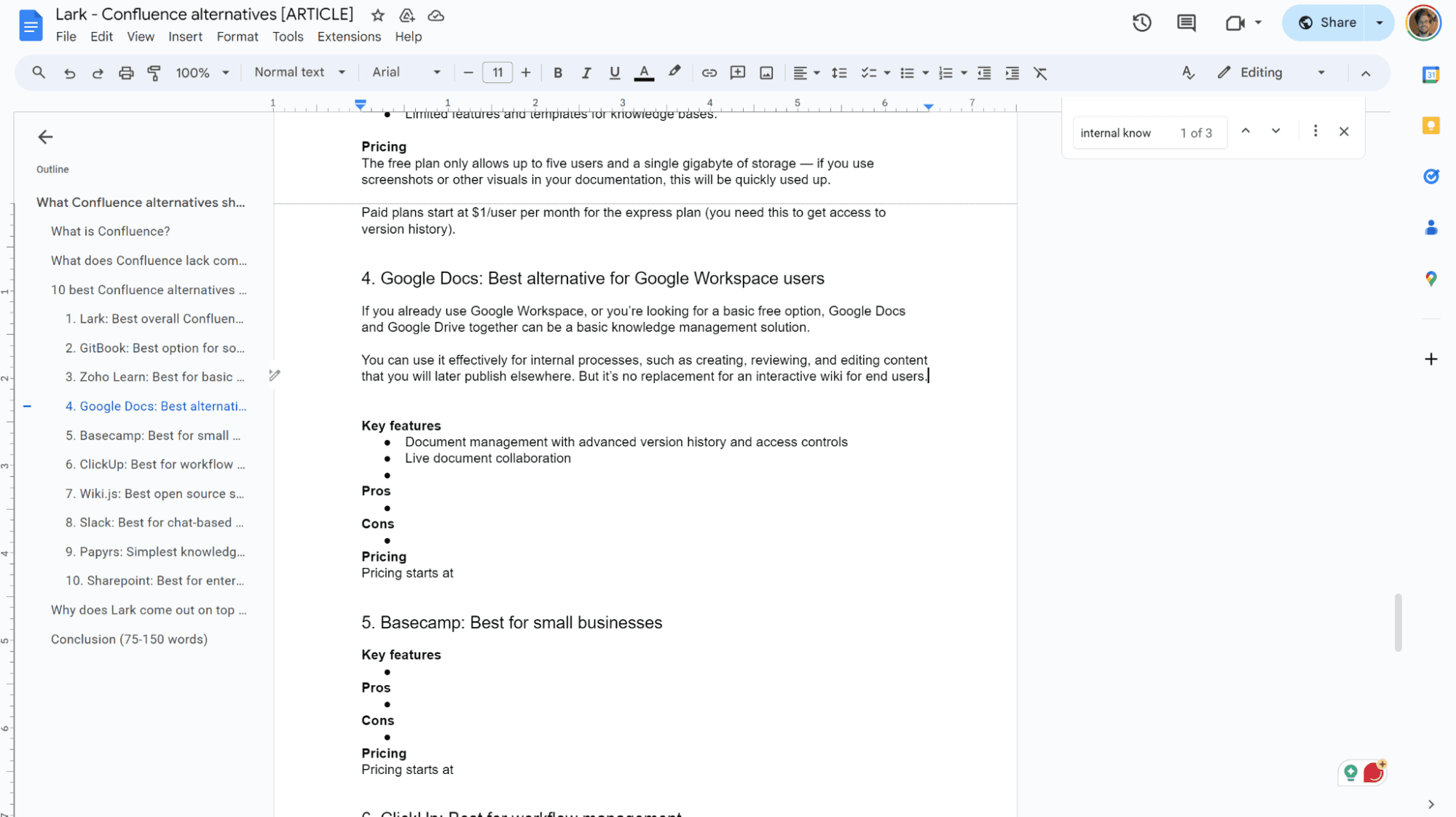Toggle the bulleted list
The width and height of the screenshot is (1456, 817).
(907, 73)
